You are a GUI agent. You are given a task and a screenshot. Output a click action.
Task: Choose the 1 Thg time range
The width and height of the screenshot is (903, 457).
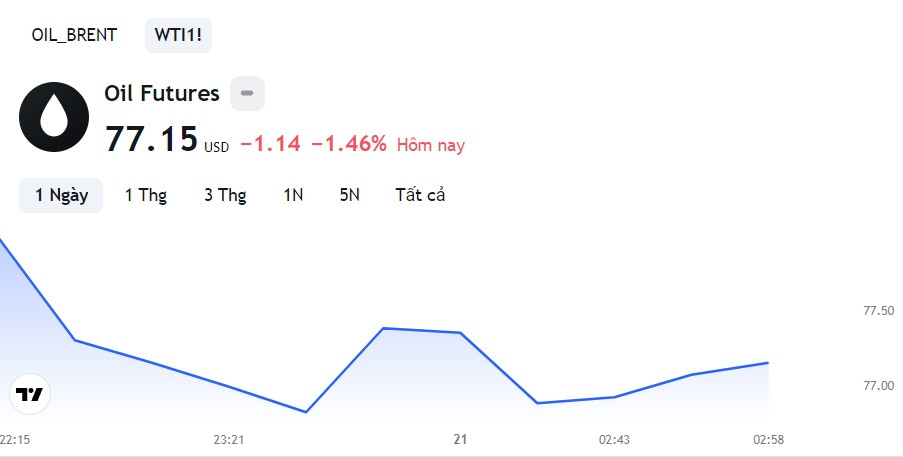[145, 195]
